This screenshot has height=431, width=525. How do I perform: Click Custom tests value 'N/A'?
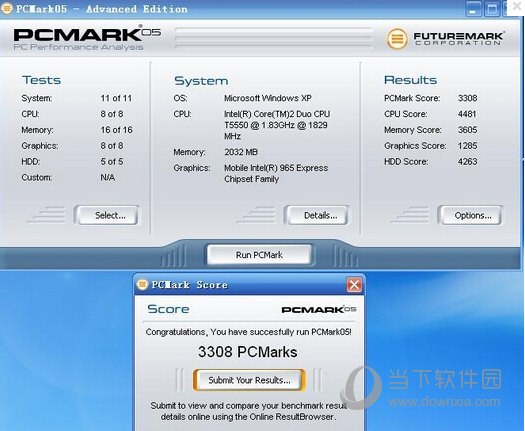107,177
